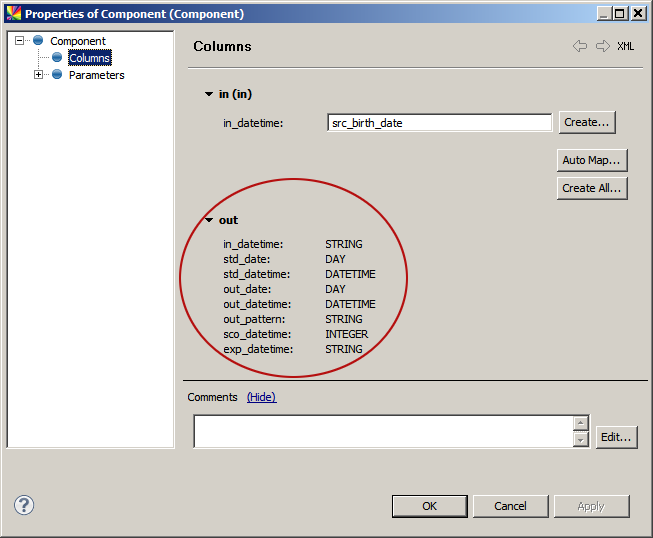Click the back arrow navigation icon
The height and width of the screenshot is (538, 653).
(x=579, y=46)
